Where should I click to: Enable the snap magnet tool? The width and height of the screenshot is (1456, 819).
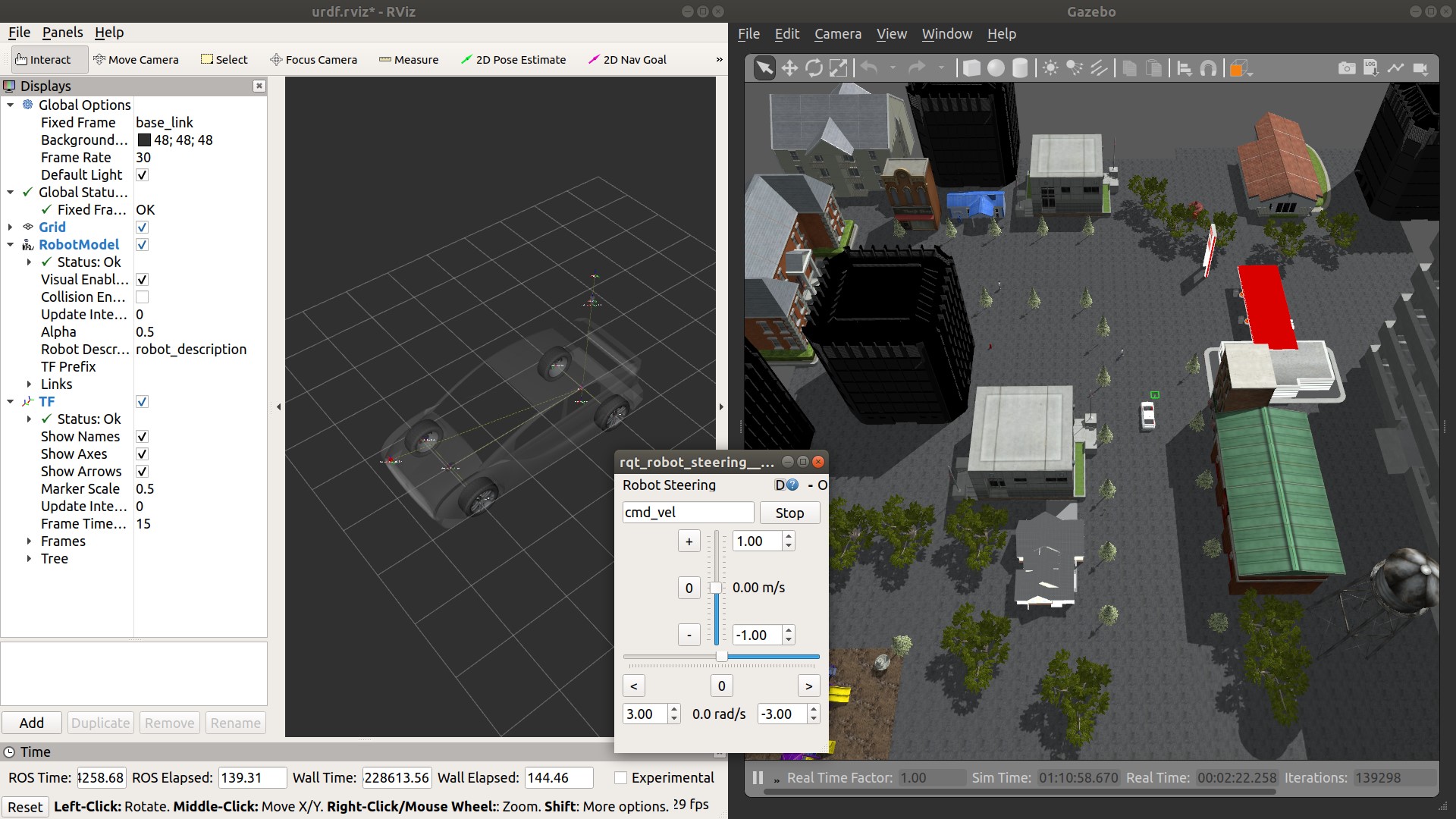[x=1209, y=68]
